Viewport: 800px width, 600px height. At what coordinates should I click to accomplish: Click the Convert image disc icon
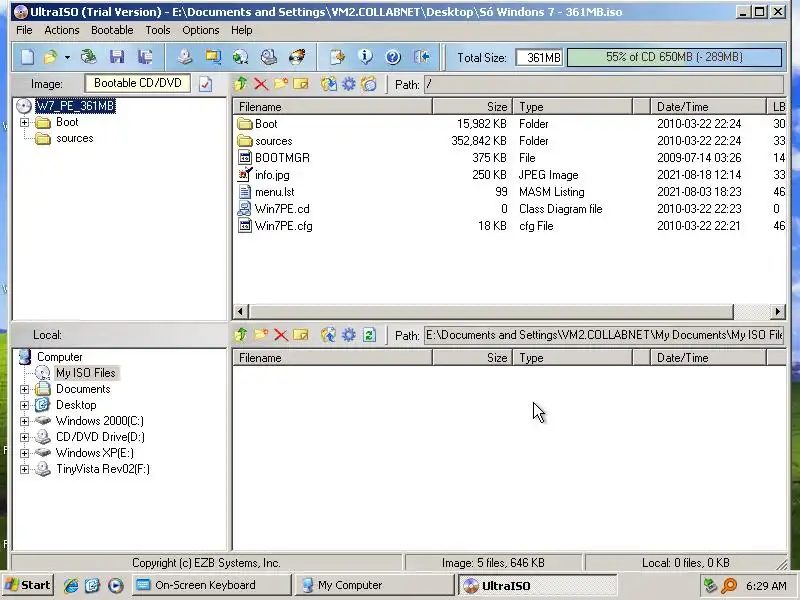(240, 57)
